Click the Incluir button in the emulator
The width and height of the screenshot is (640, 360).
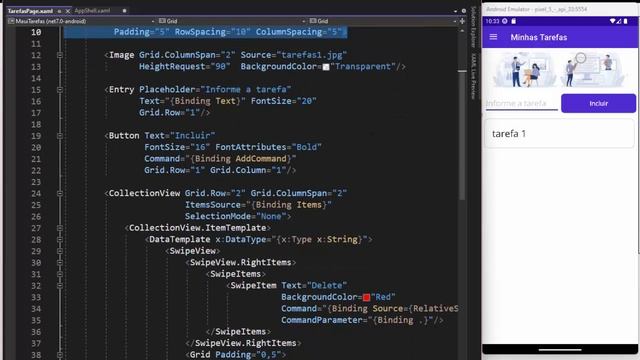click(598, 103)
